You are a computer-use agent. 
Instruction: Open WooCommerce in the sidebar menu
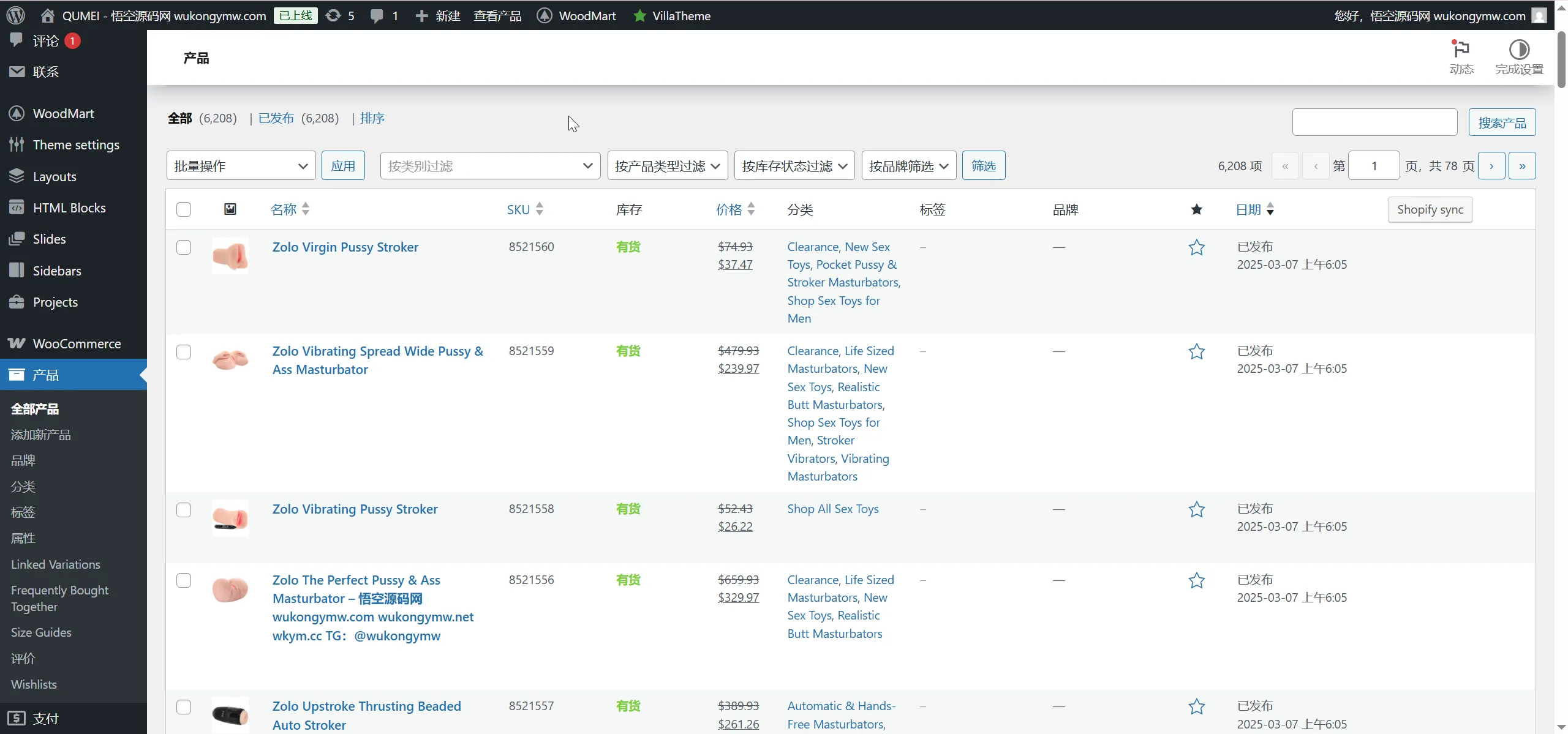pos(77,343)
